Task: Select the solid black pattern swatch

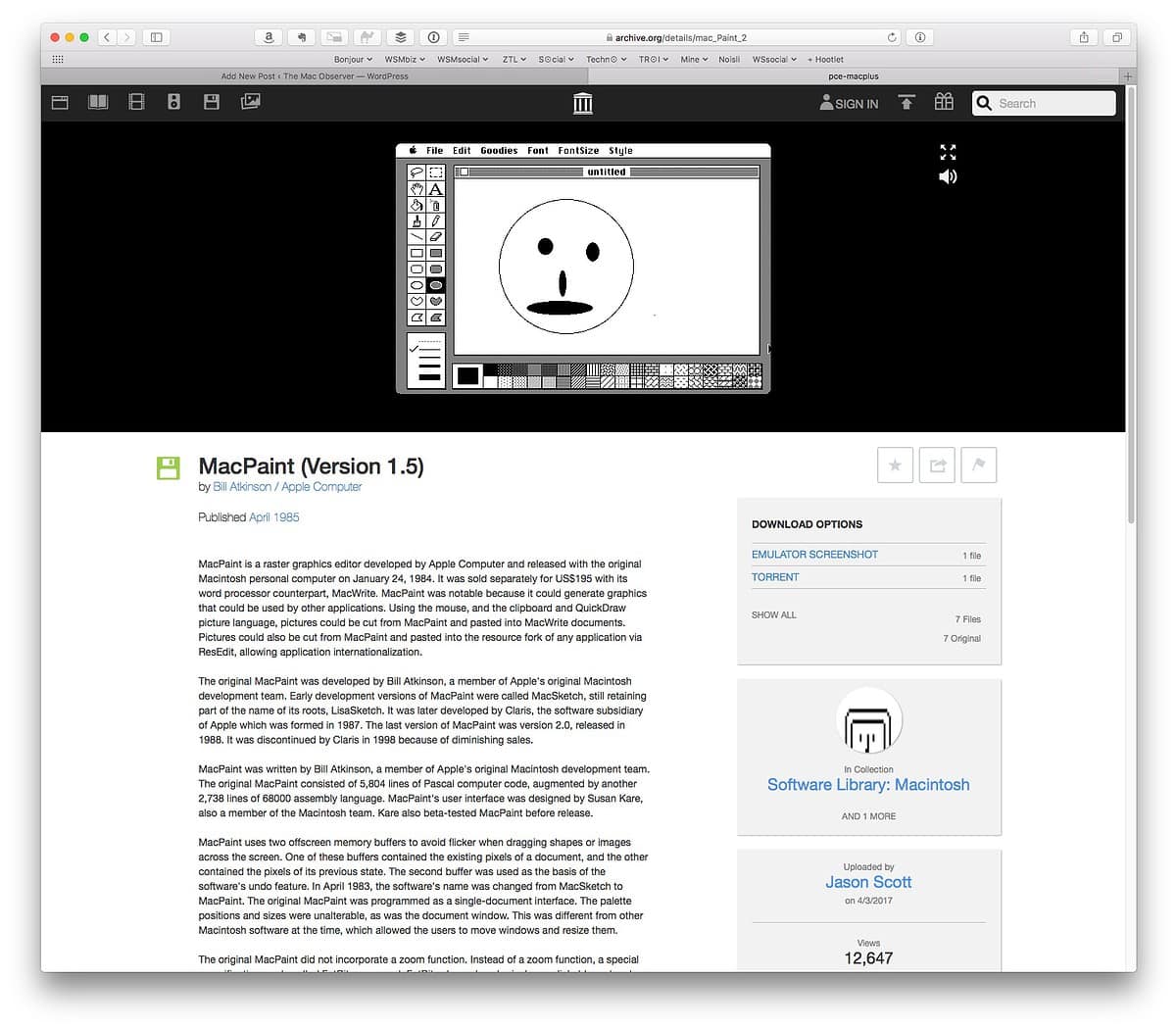Action: (490, 369)
